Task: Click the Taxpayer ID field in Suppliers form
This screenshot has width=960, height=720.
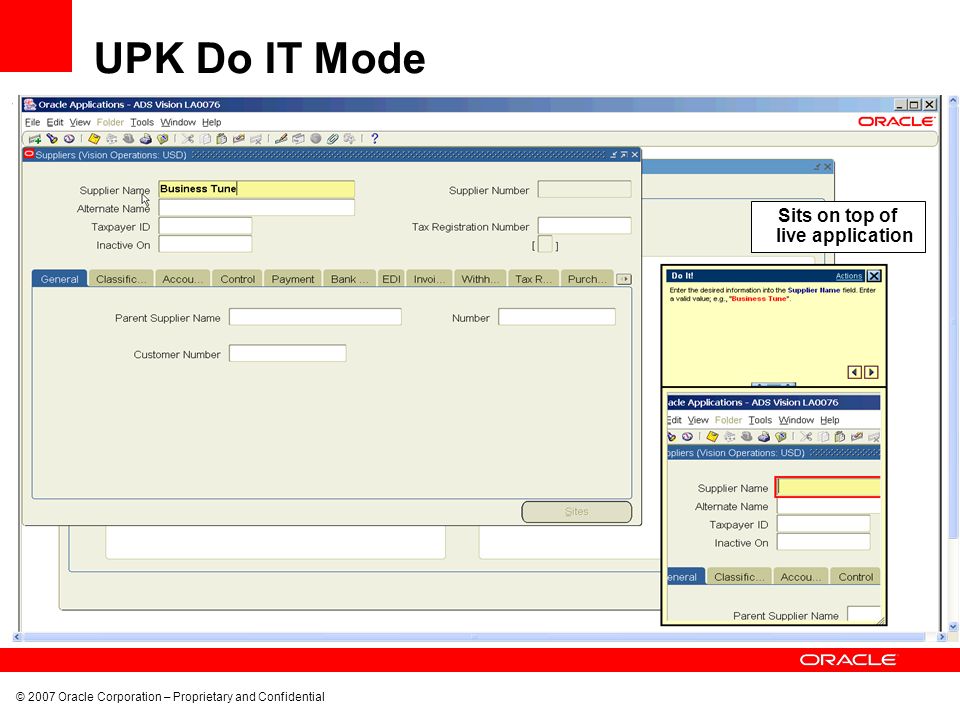Action: pyautogui.click(x=205, y=227)
